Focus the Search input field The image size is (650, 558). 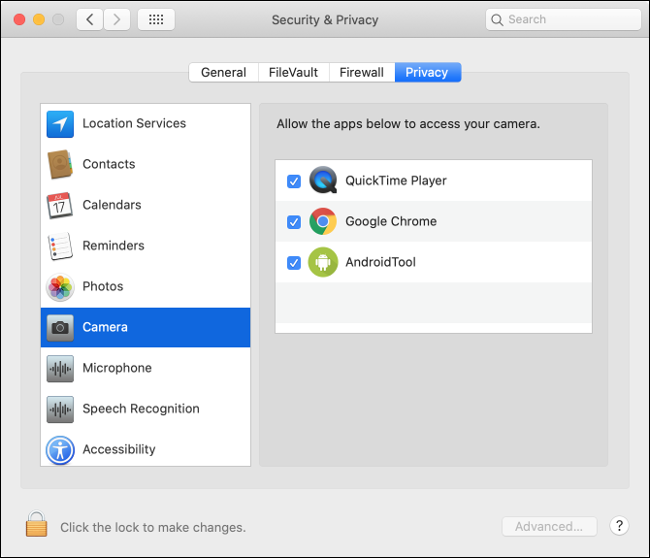[x=563, y=19]
